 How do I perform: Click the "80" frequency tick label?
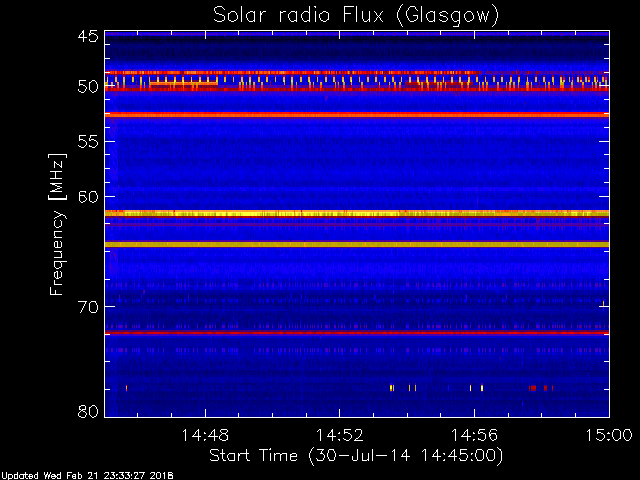pyautogui.click(x=88, y=411)
